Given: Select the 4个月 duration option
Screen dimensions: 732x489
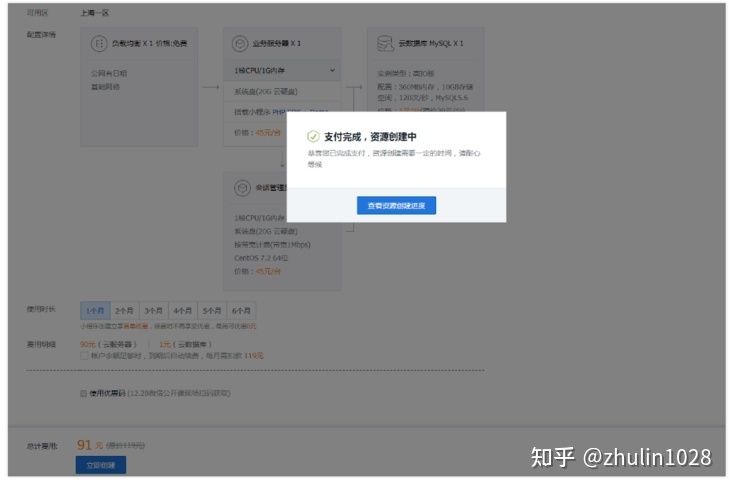Looking at the screenshot, I should (x=183, y=311).
